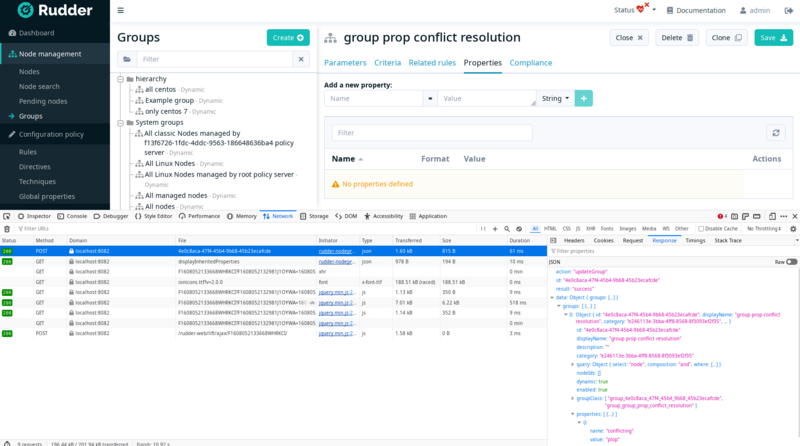800x446 pixels.
Task: Collapse the 'data: Object' JSON node
Action: pyautogui.click(x=552, y=298)
